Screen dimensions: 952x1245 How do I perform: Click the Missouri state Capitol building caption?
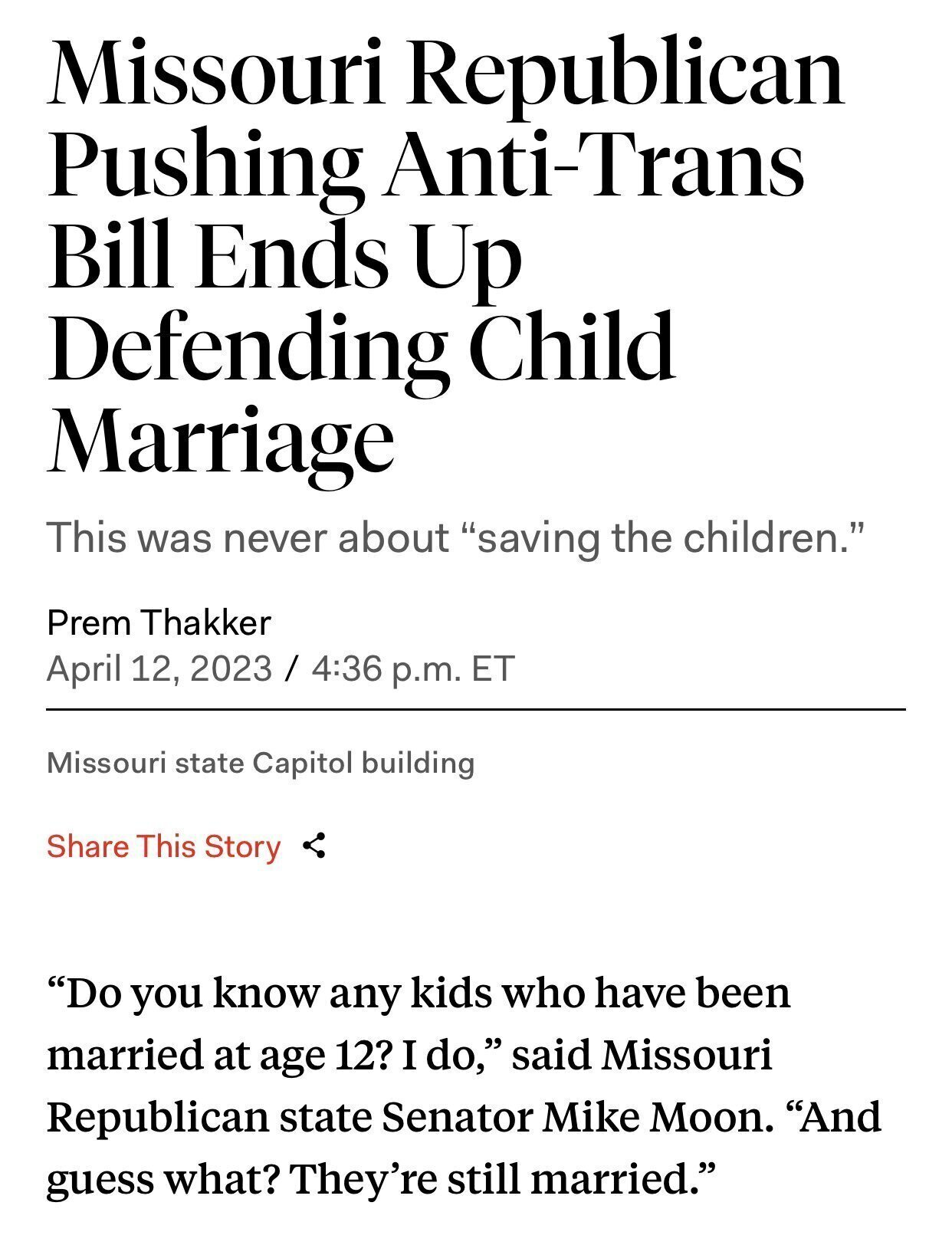pyautogui.click(x=261, y=764)
